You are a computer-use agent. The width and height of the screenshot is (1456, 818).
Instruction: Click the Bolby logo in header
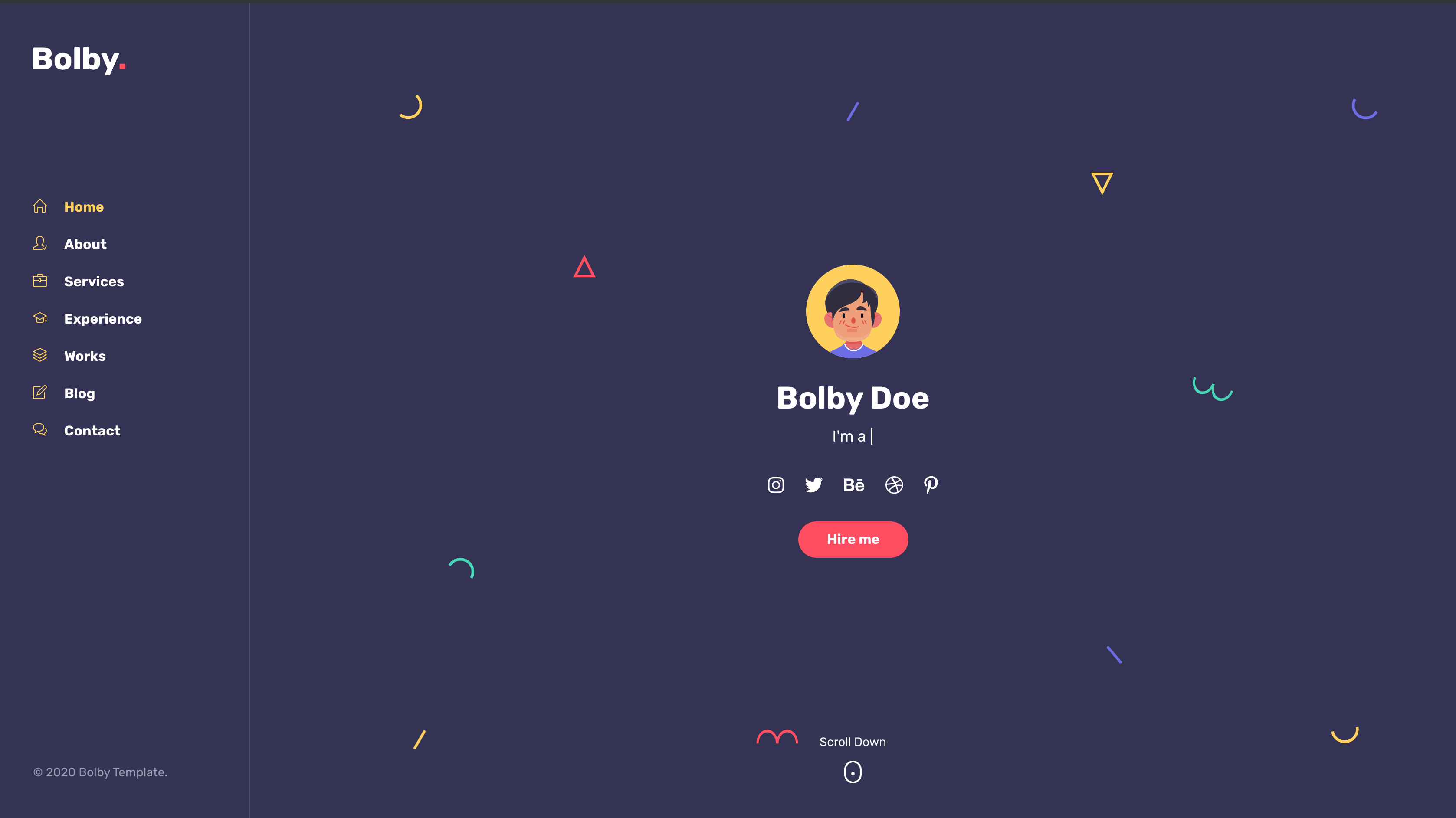pyautogui.click(x=78, y=58)
